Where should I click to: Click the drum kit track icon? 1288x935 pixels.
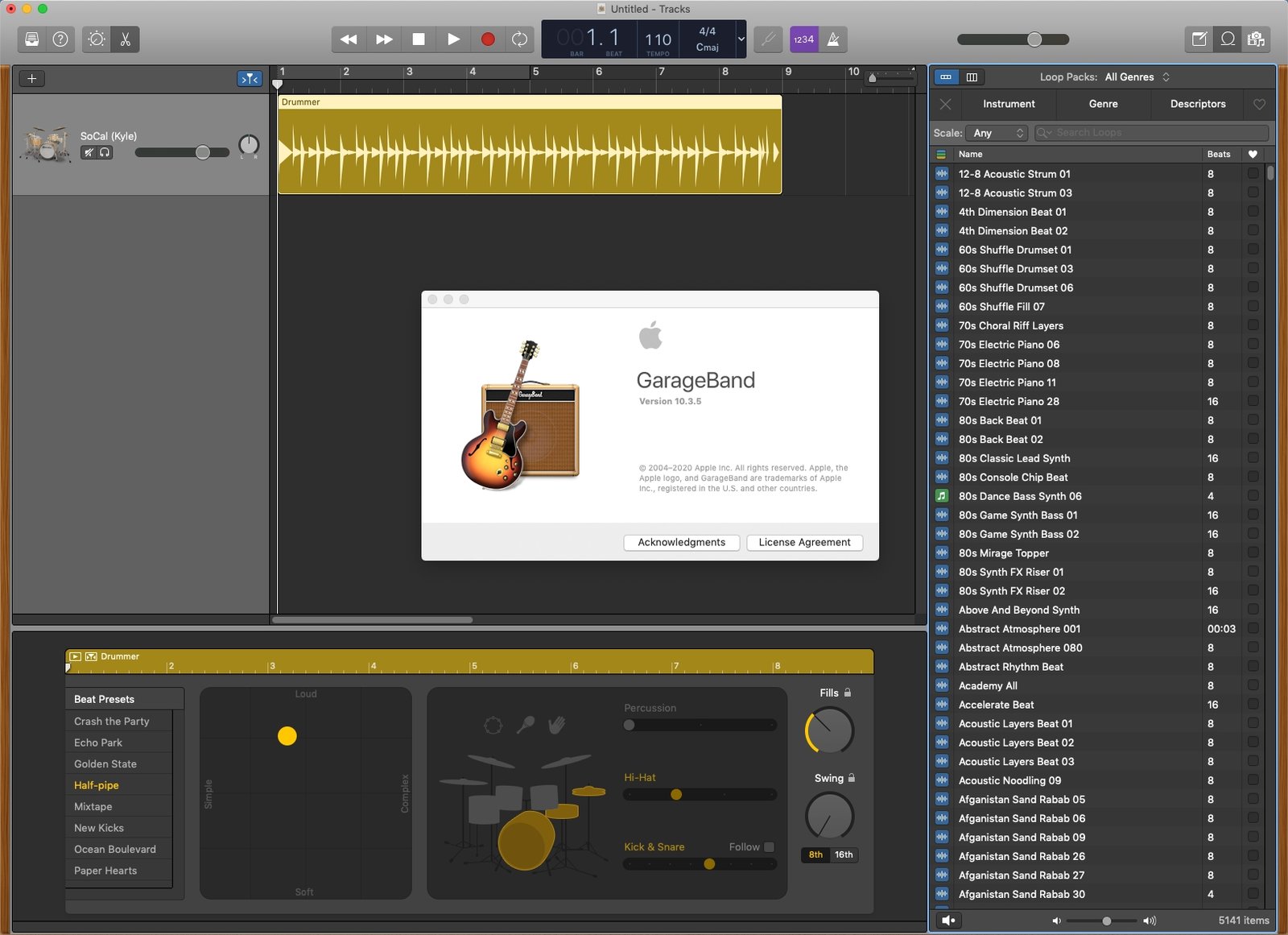coord(47,145)
